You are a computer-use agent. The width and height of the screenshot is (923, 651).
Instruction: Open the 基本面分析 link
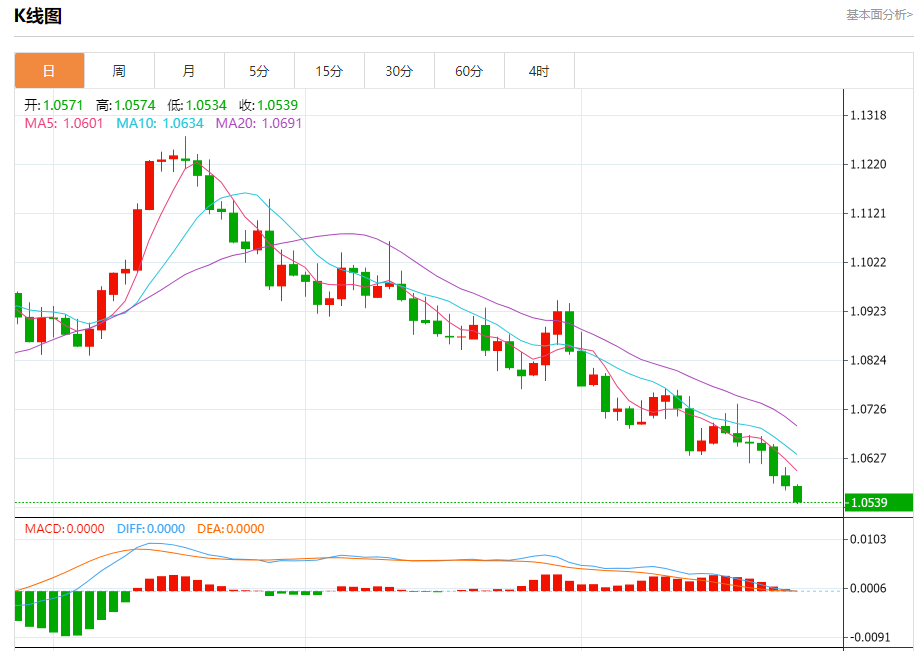pyautogui.click(x=879, y=15)
